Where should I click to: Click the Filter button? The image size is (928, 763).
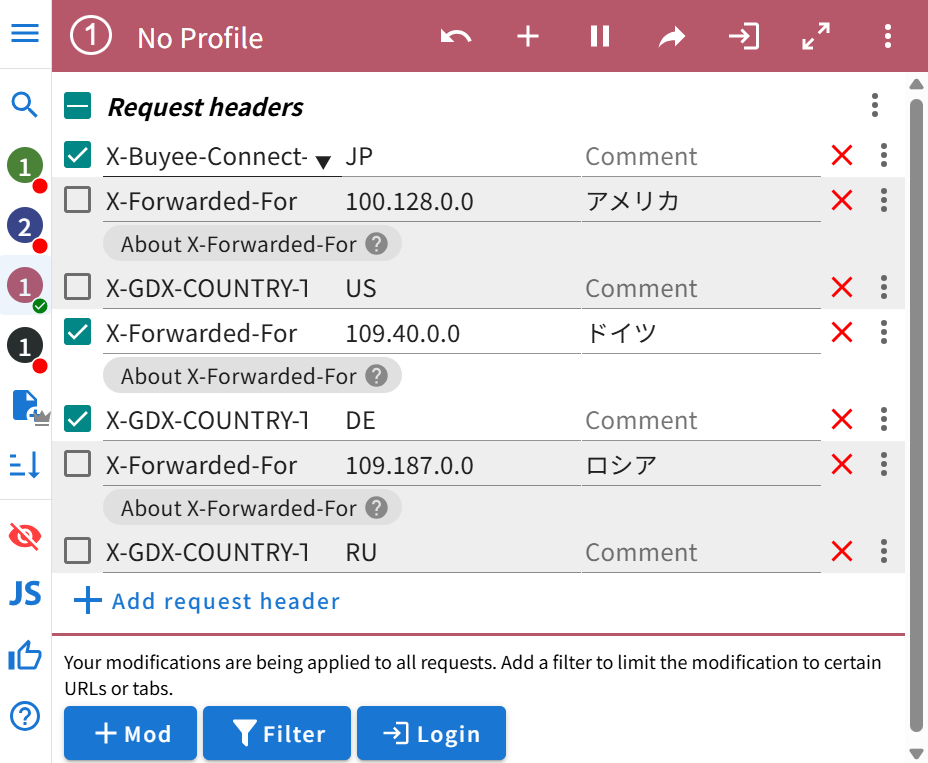[277, 734]
